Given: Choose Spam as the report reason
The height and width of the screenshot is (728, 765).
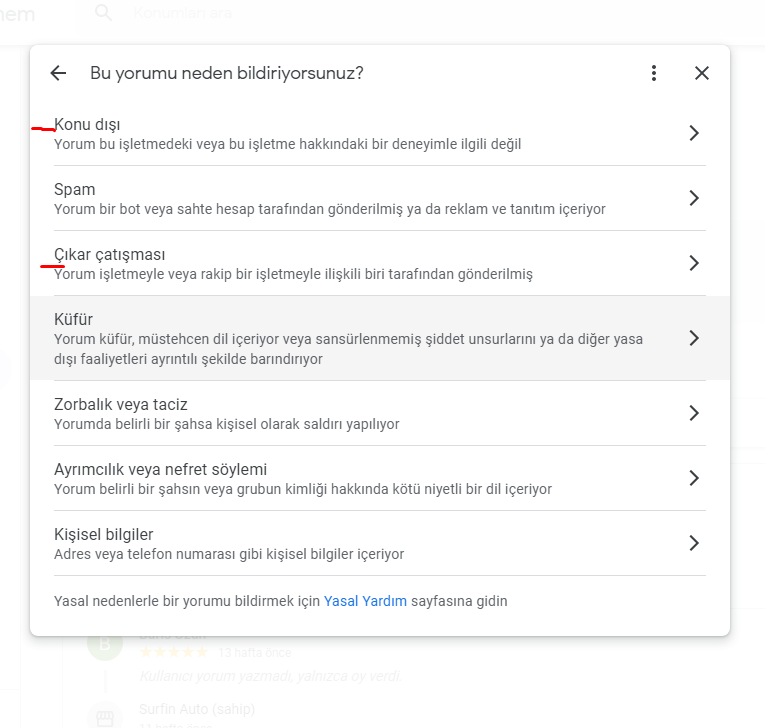Looking at the screenshot, I should [x=380, y=199].
